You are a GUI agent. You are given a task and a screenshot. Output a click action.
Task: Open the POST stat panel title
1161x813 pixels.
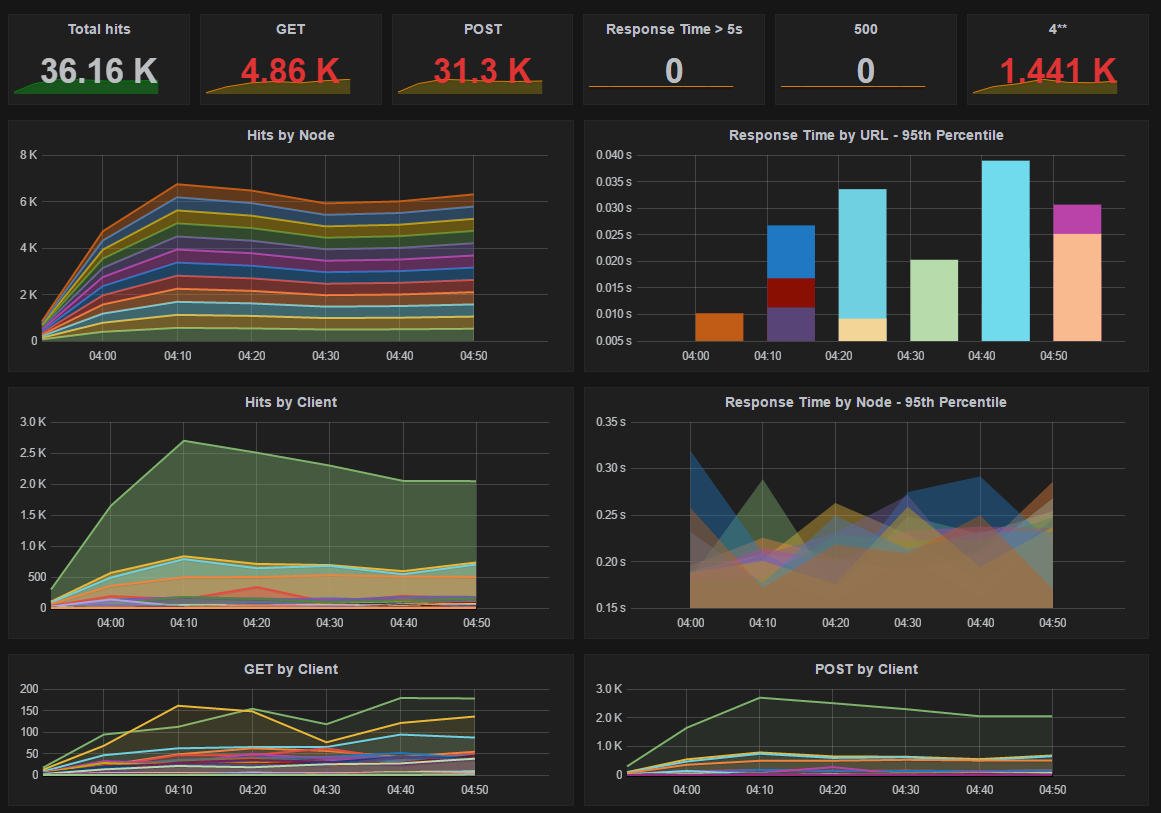click(x=482, y=30)
